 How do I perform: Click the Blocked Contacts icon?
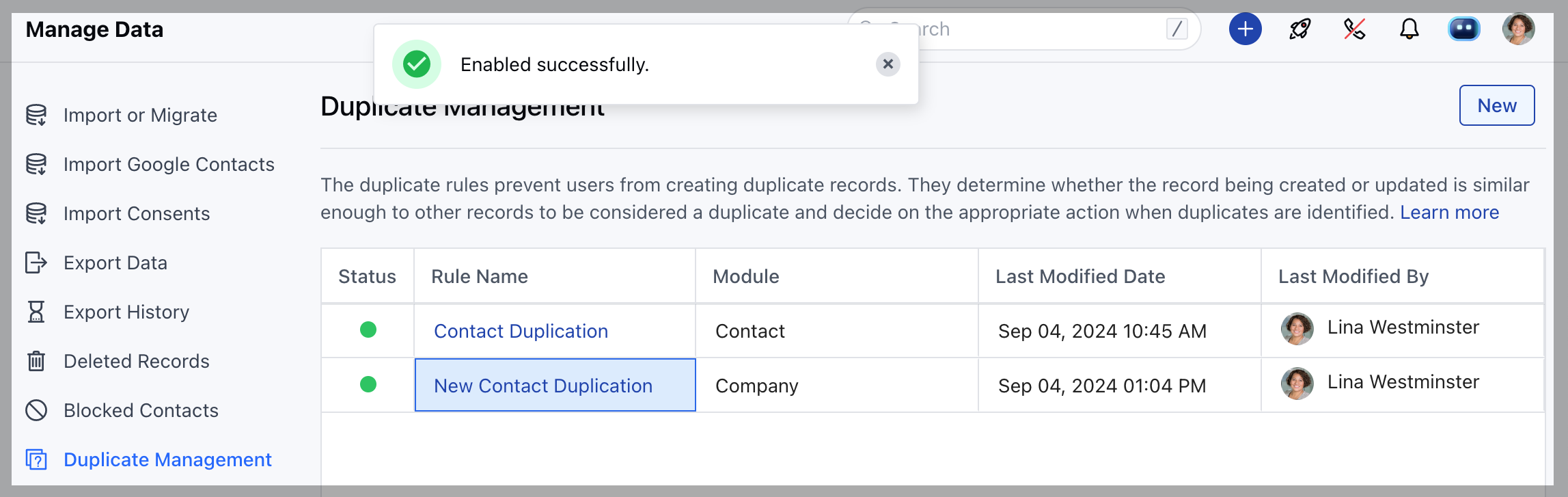(x=36, y=410)
